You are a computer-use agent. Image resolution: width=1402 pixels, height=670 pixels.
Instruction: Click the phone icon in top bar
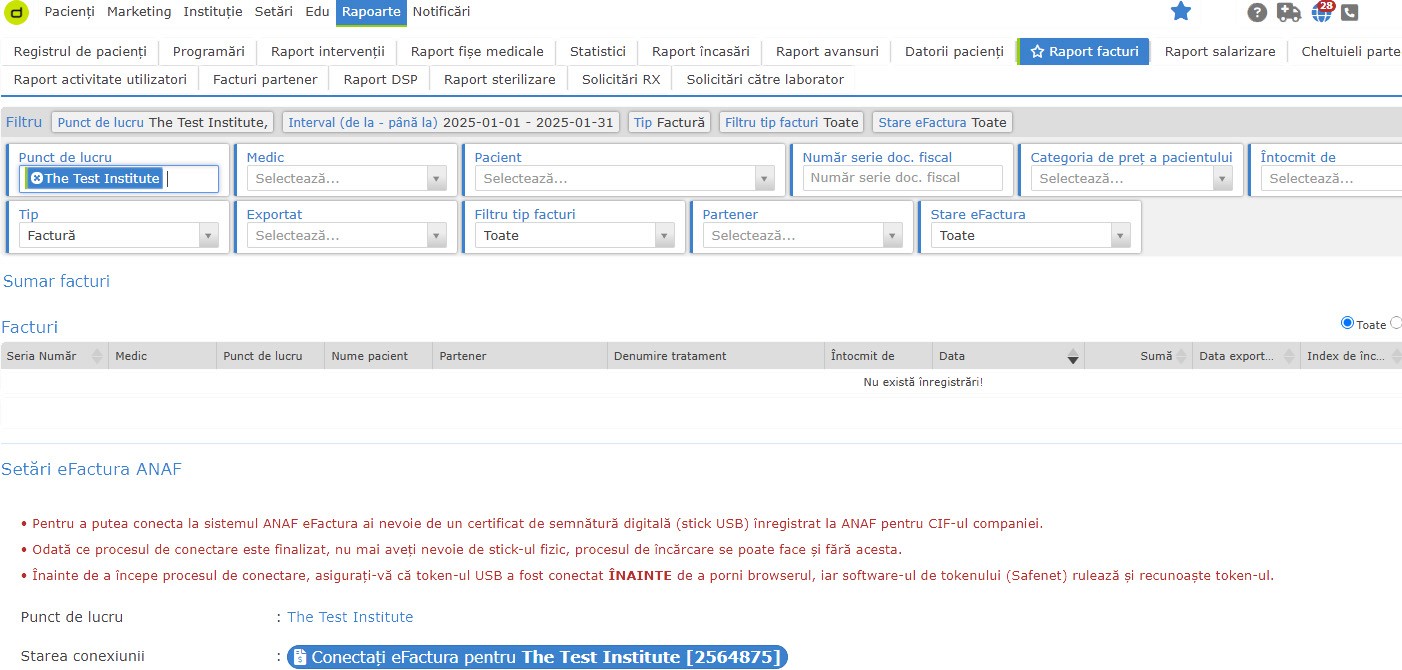1350,12
